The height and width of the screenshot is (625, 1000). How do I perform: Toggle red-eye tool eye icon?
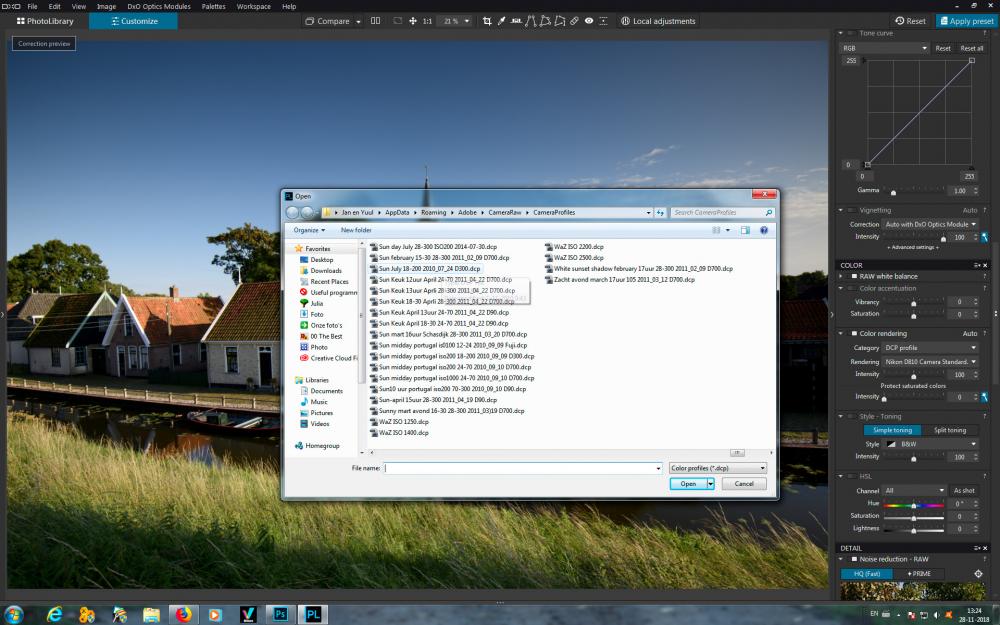[589, 21]
